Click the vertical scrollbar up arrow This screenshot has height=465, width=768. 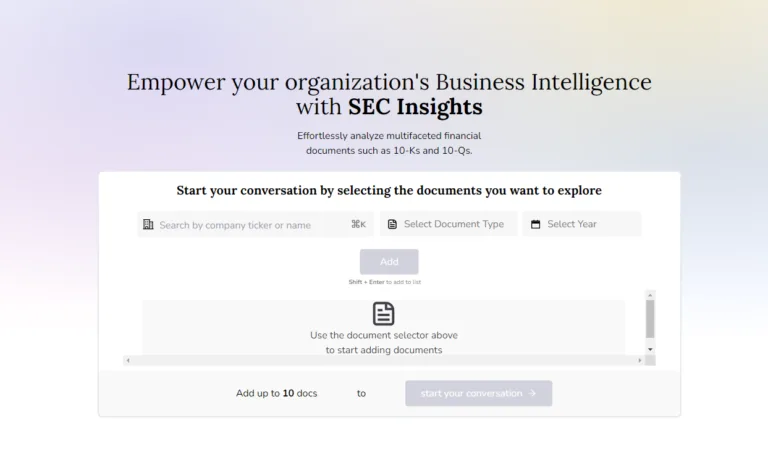(650, 295)
